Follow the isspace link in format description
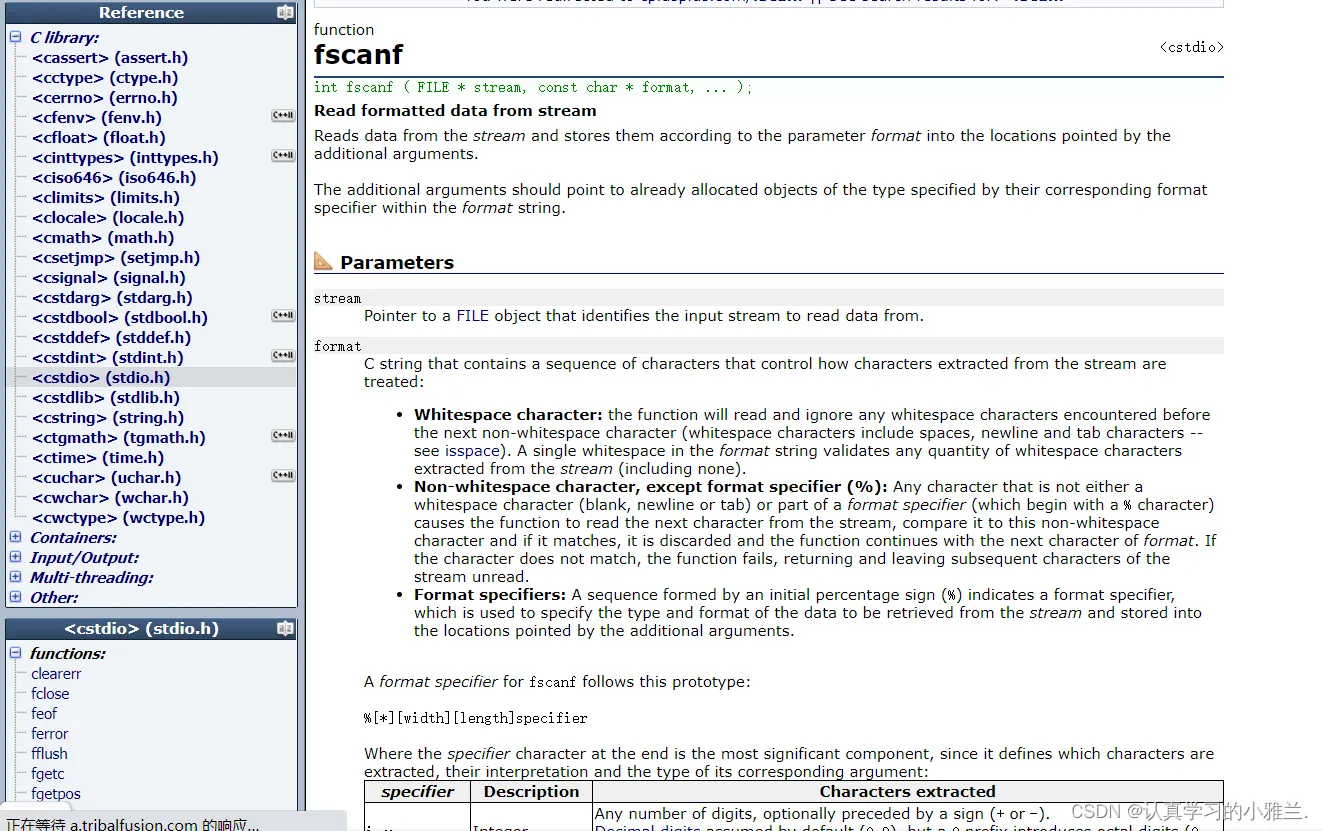1323x831 pixels. click(x=473, y=451)
